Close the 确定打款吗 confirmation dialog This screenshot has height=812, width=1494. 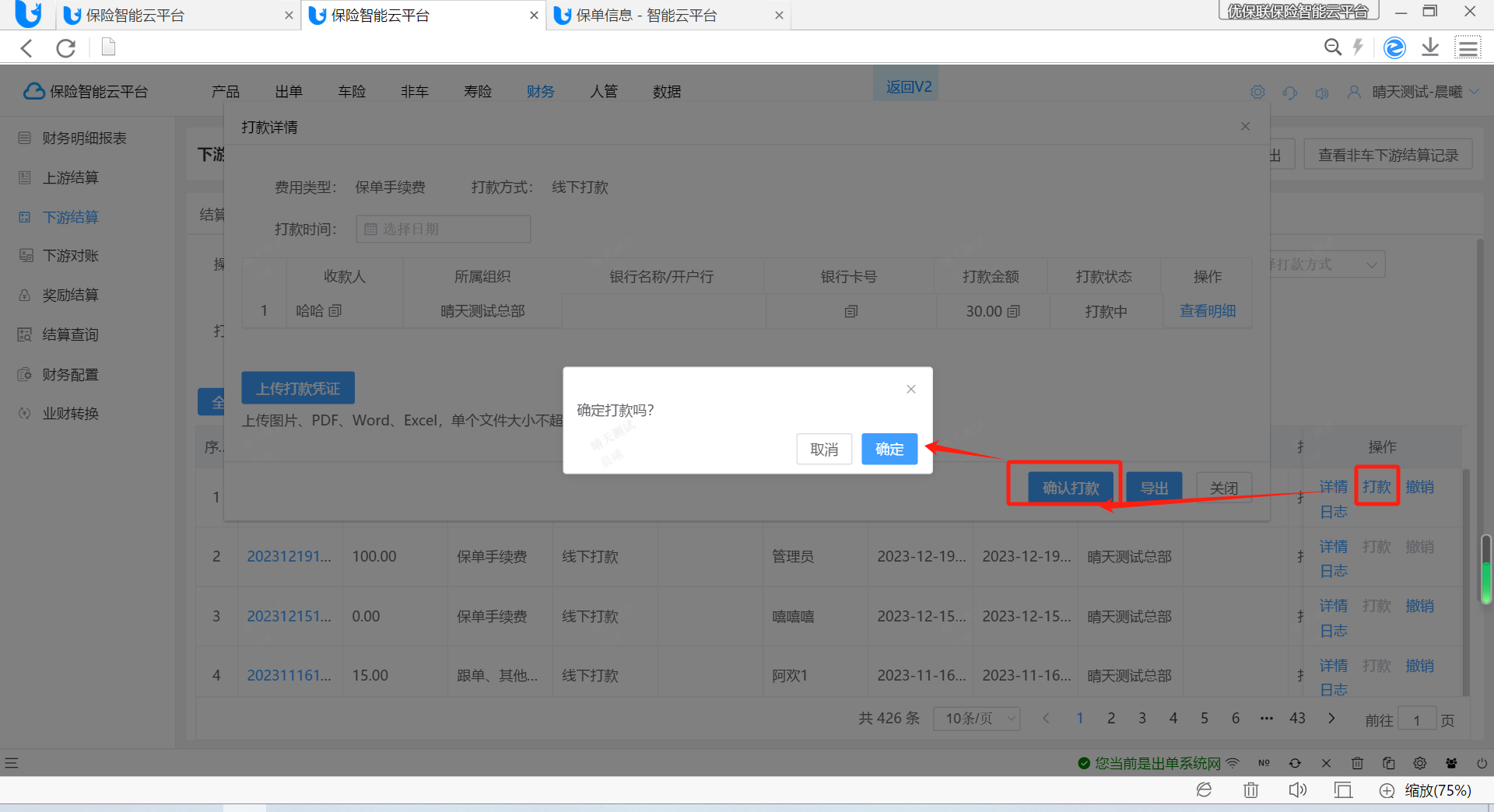pos(911,389)
